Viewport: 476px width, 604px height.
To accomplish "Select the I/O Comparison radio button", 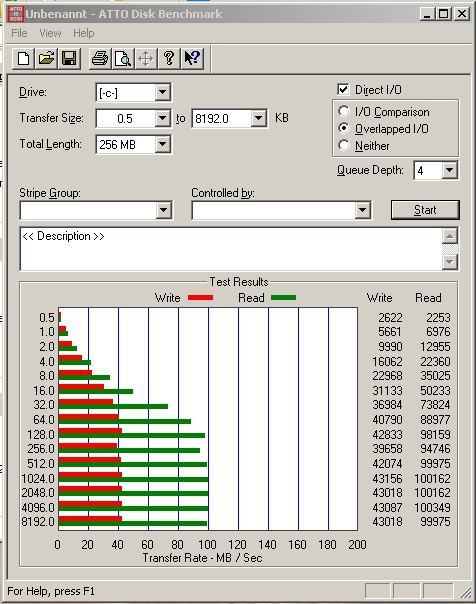I will coord(344,111).
